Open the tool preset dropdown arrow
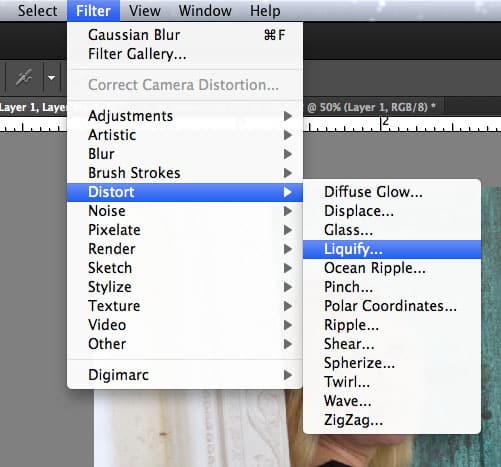Viewport: 501px width, 467px height. click(x=51, y=78)
